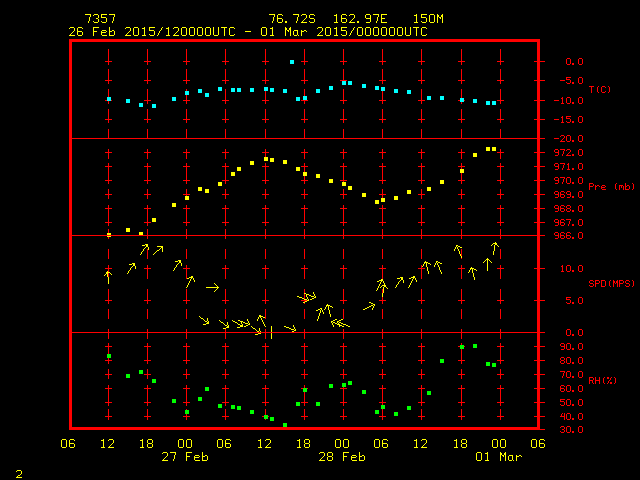Click the 40.0 humidity tick value
The width and height of the screenshot is (640, 480).
coord(571,417)
